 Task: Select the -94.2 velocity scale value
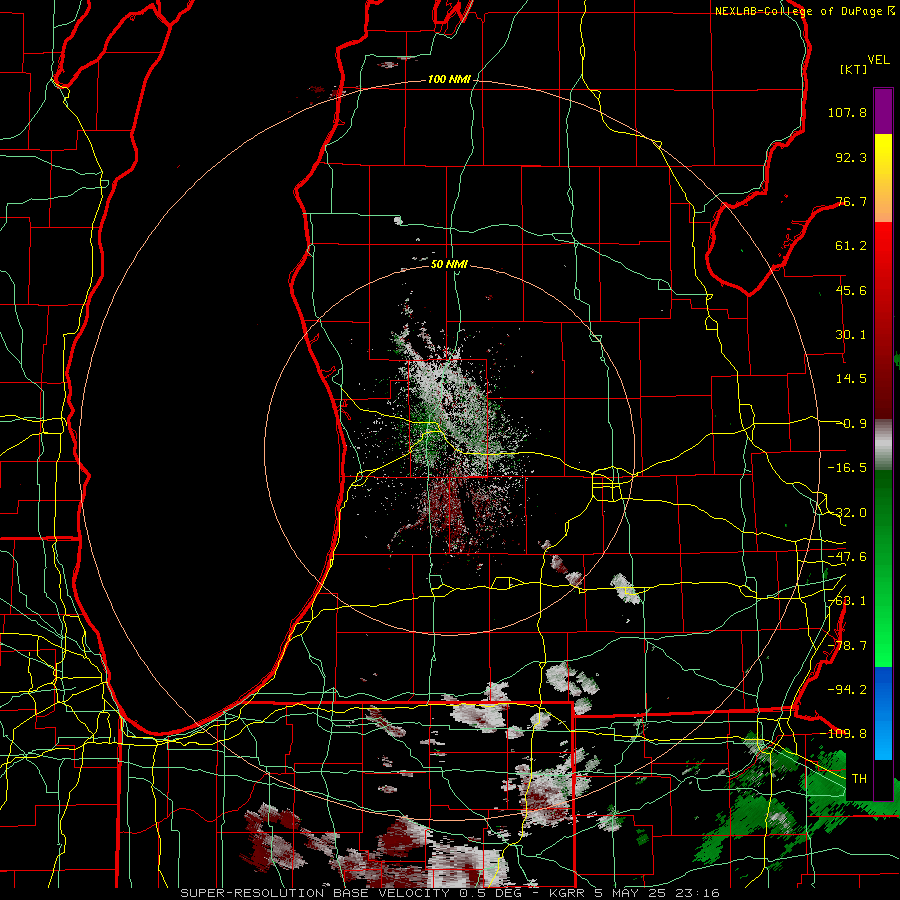pos(847,689)
